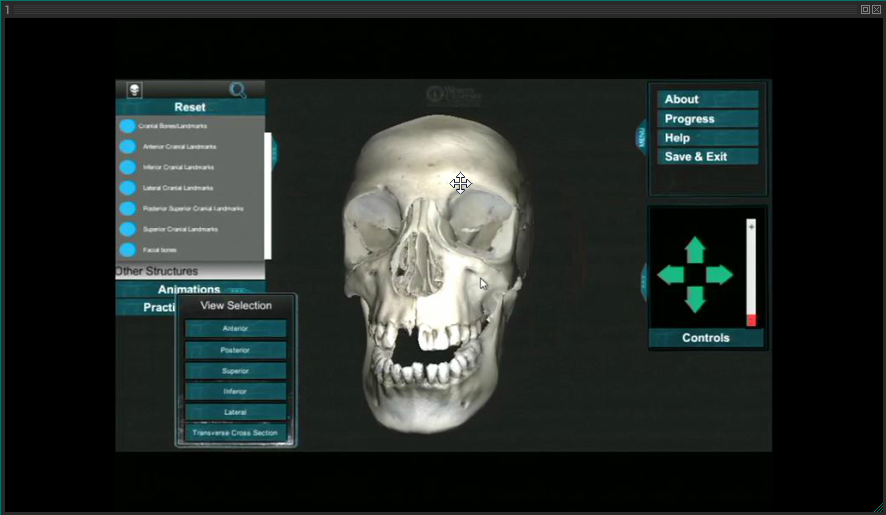Toggle the Cranial Bones/Landmarks blue circle
886x515 pixels.
point(127,126)
